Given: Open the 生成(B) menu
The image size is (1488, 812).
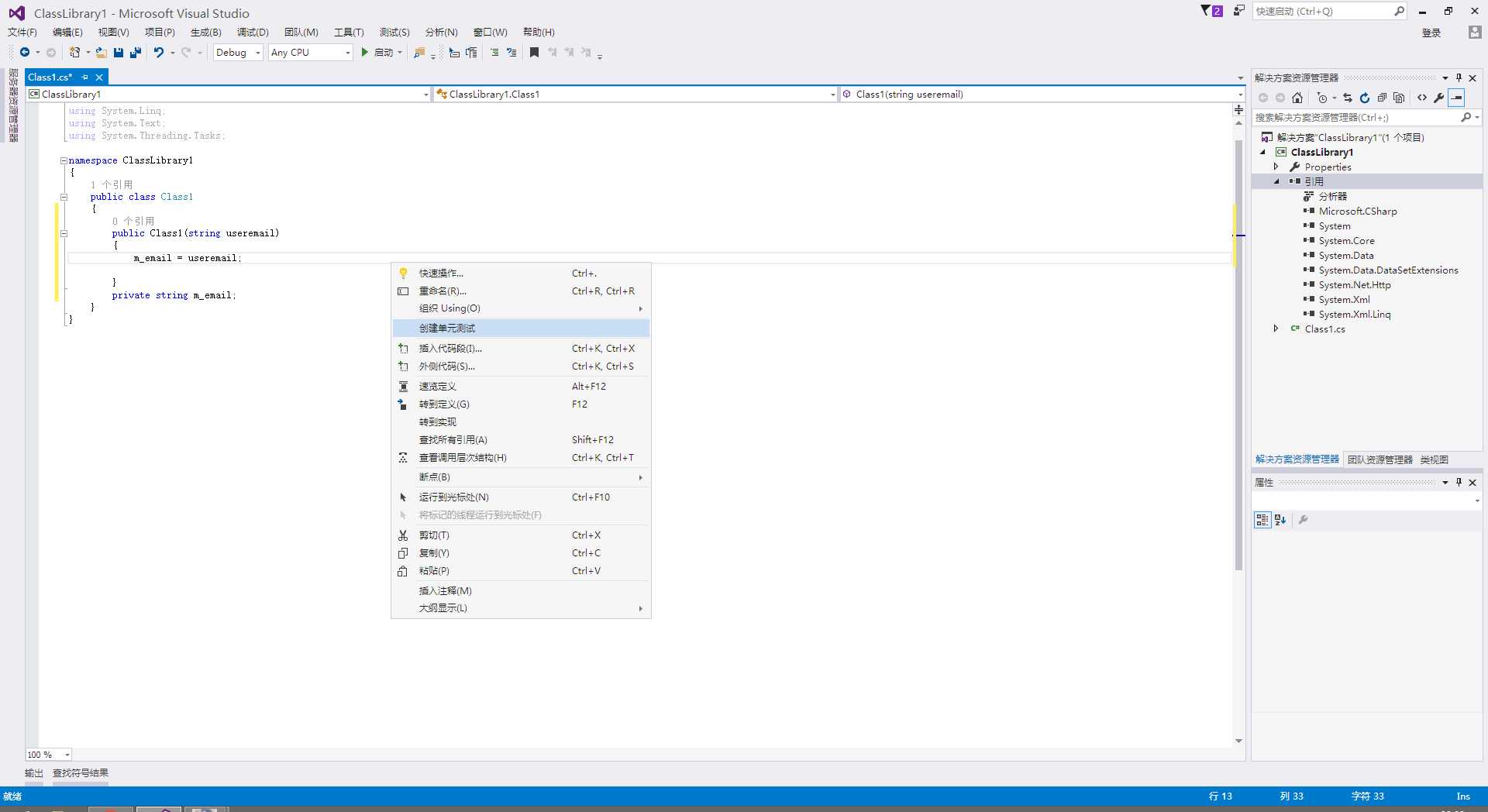Looking at the screenshot, I should click(206, 33).
